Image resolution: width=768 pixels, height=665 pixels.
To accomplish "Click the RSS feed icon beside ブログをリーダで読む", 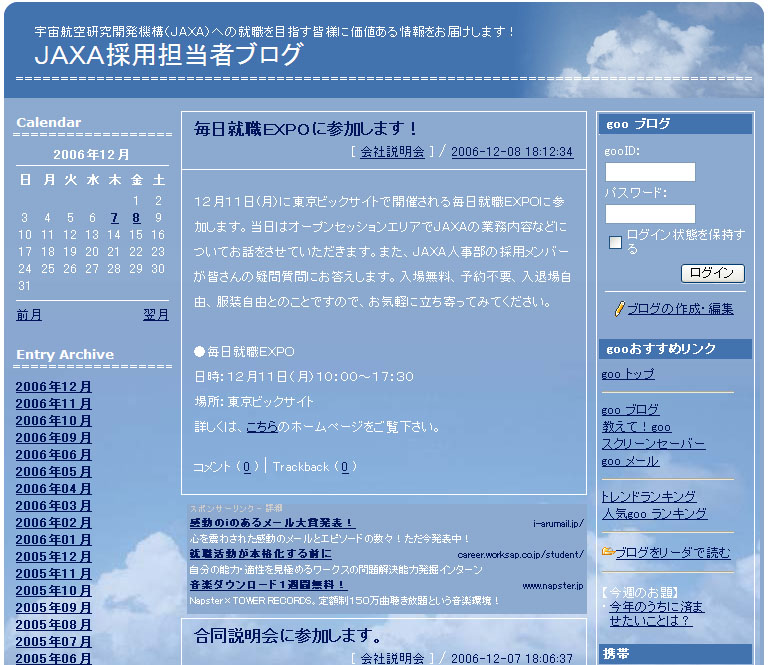I will 607,552.
